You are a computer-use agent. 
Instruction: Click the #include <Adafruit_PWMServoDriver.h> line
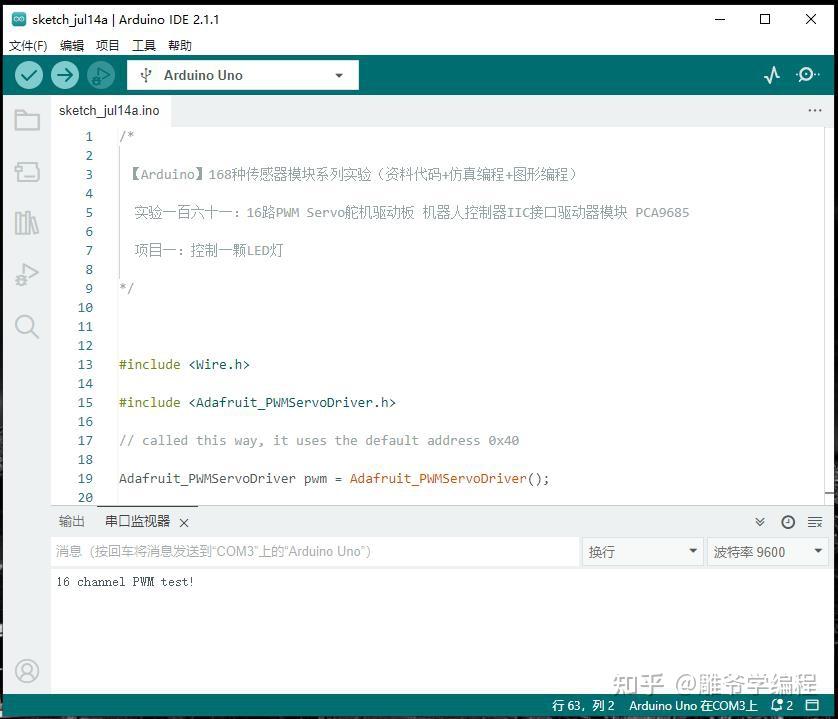click(x=257, y=403)
